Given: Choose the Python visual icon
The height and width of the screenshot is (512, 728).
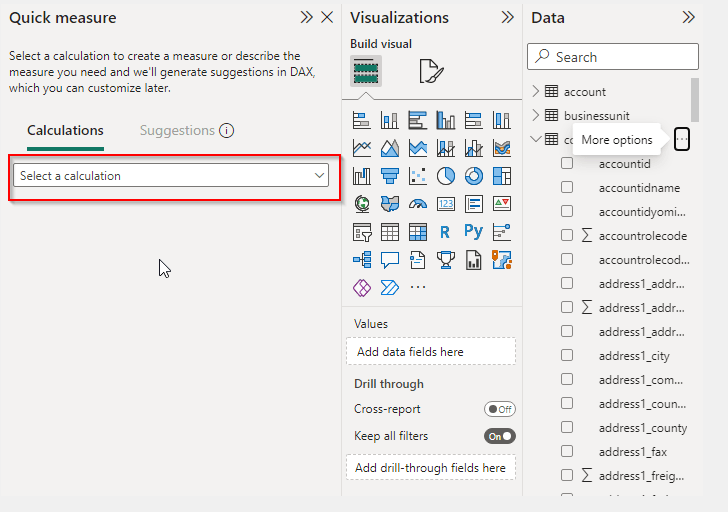Looking at the screenshot, I should click(474, 232).
